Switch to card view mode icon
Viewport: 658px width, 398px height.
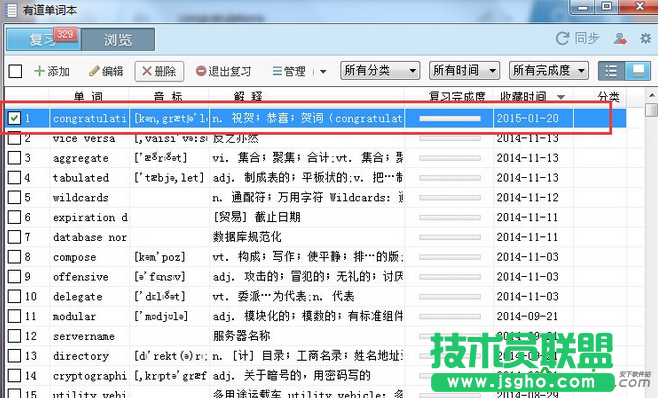click(638, 71)
